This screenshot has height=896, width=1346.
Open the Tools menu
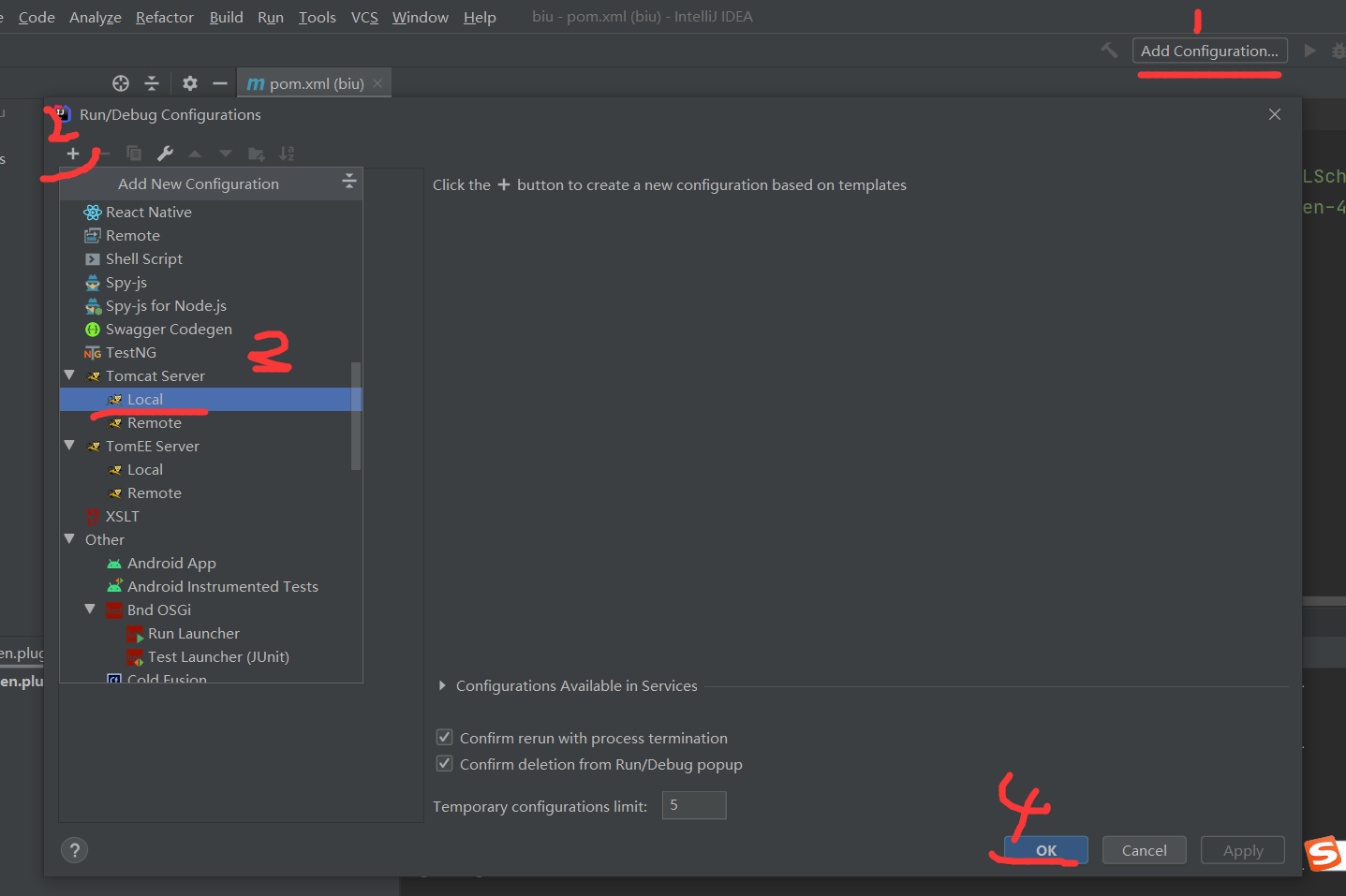tap(318, 17)
